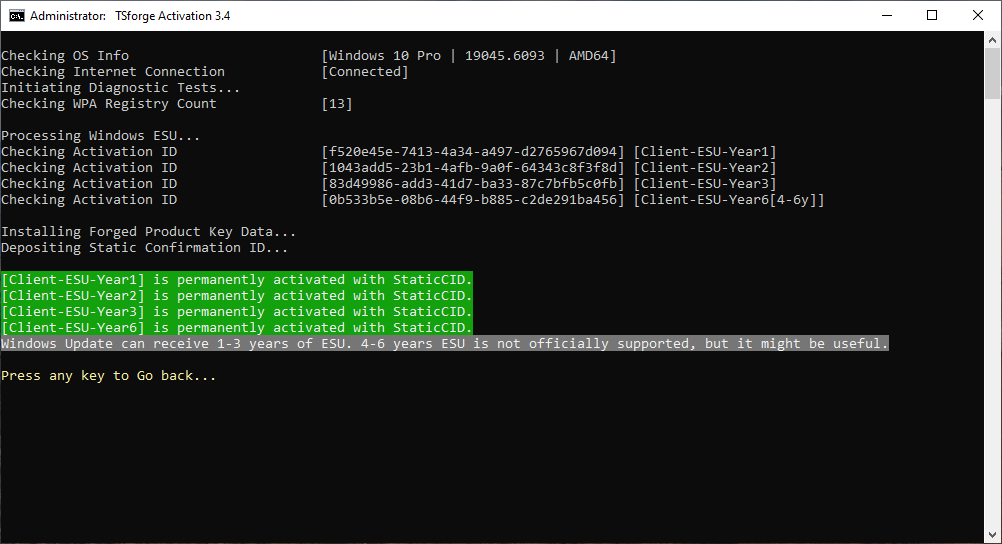
Task: Click 'Press any key to Go back...' prompt
Action: pos(109,375)
